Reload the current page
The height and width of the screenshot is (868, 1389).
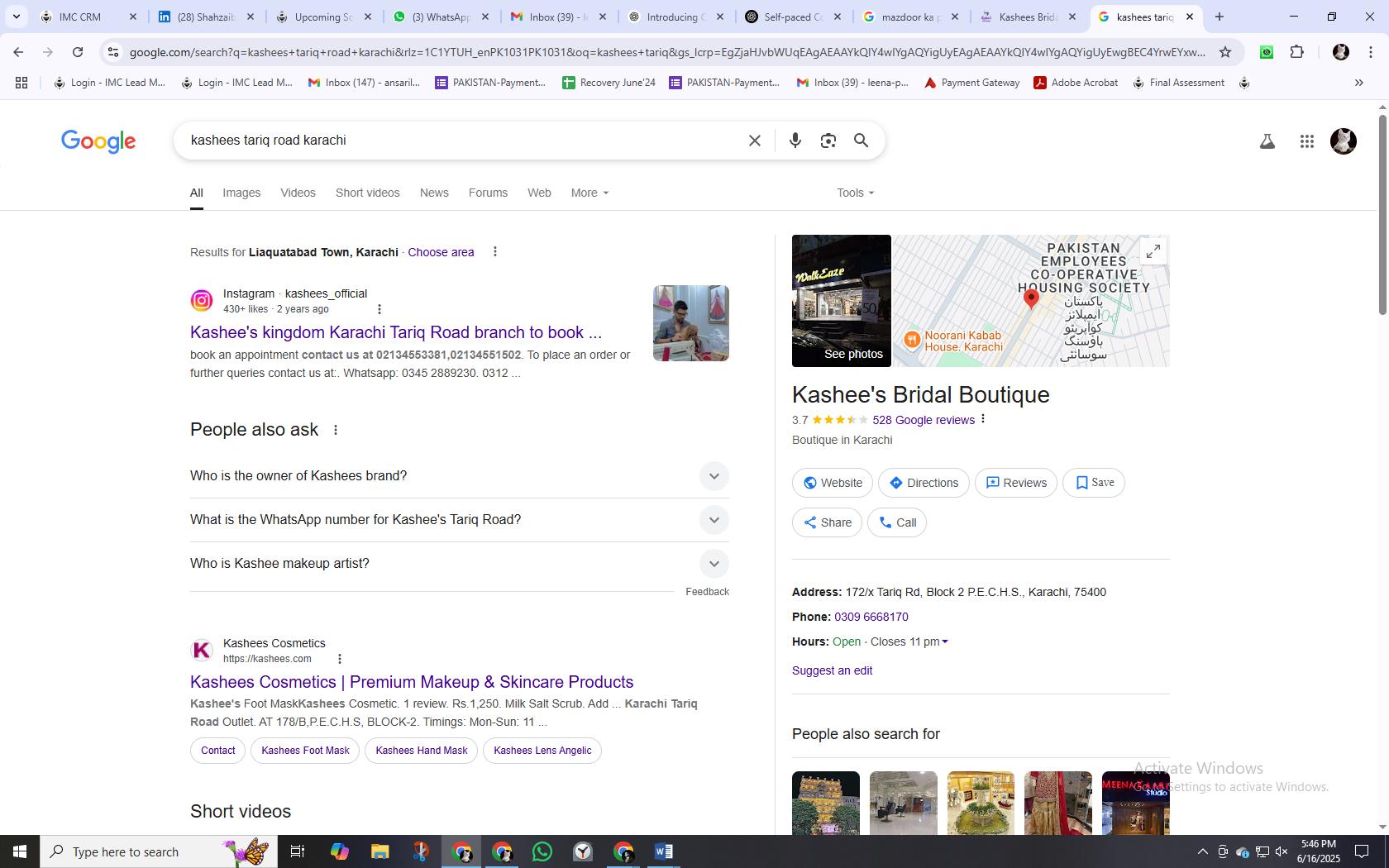pyautogui.click(x=78, y=52)
